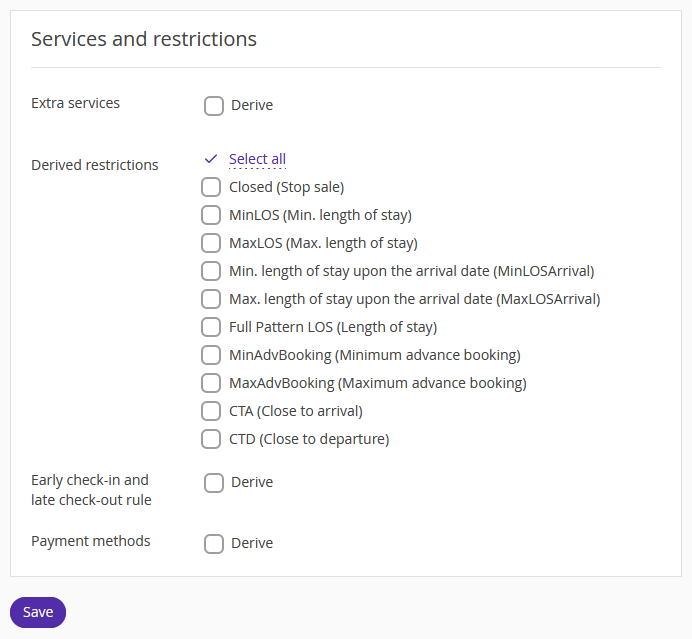Click the MinLOS (Min. length of stay) label

click(320, 215)
